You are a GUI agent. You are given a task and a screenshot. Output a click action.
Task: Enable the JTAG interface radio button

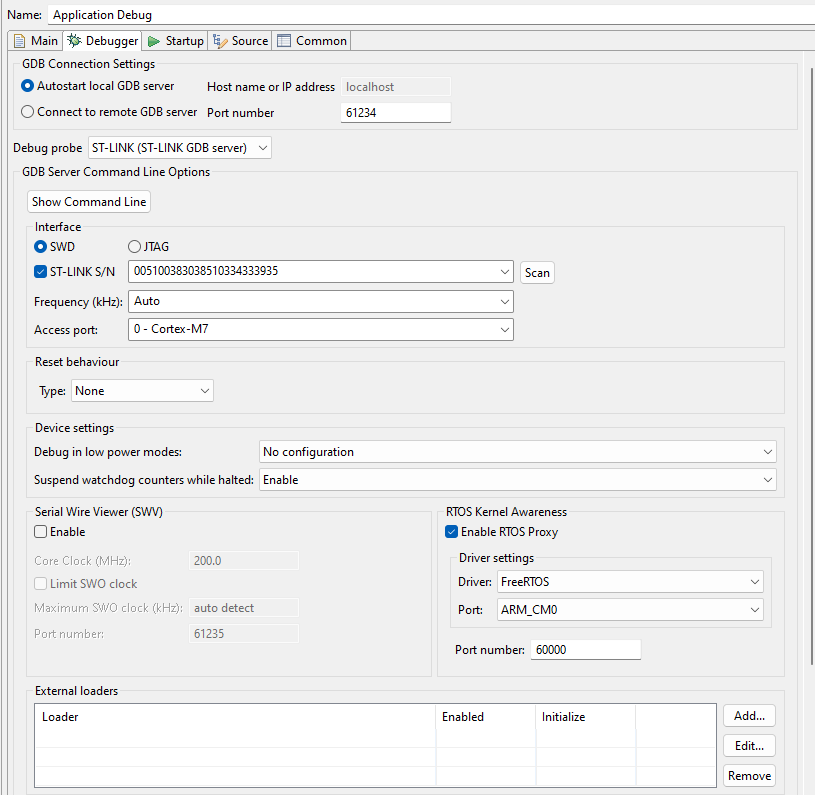[x=133, y=246]
